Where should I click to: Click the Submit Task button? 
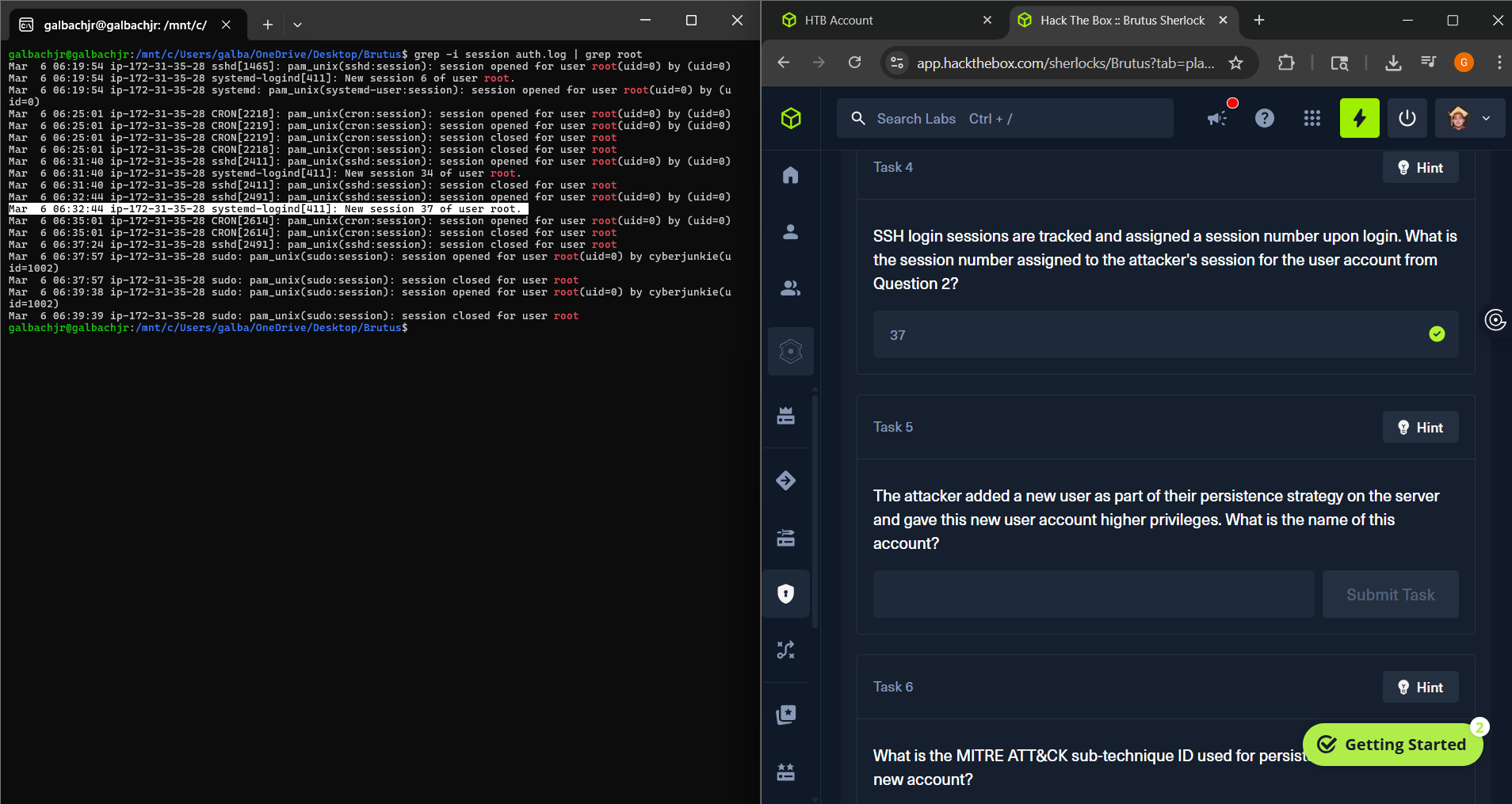click(1390, 594)
